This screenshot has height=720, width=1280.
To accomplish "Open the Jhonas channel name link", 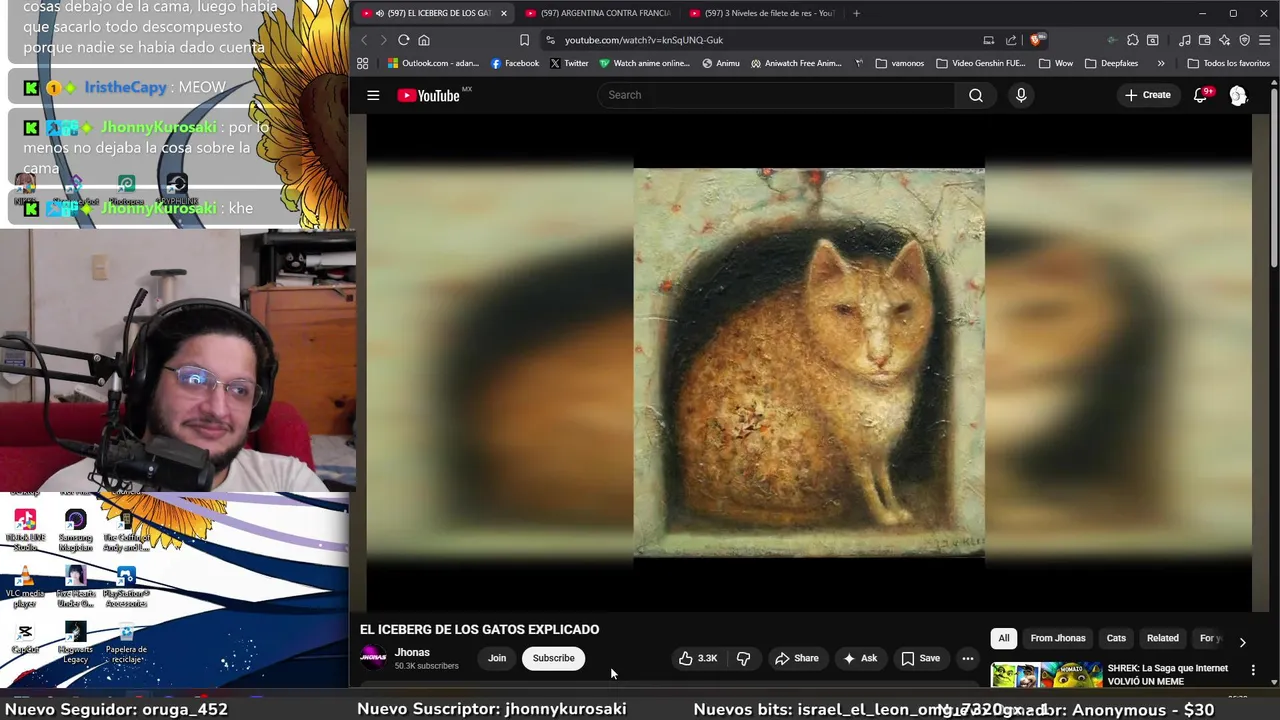I will tap(412, 652).
